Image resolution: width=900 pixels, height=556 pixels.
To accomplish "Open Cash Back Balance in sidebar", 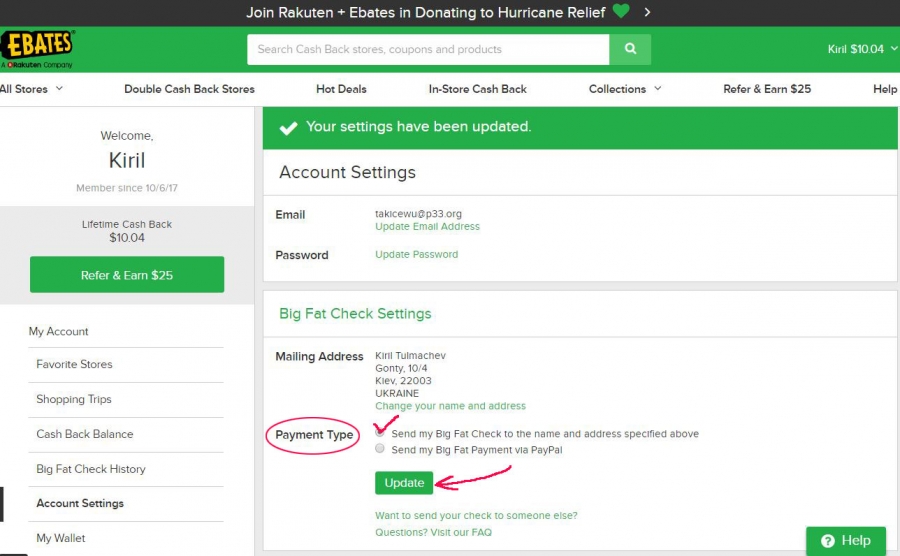I will (84, 434).
